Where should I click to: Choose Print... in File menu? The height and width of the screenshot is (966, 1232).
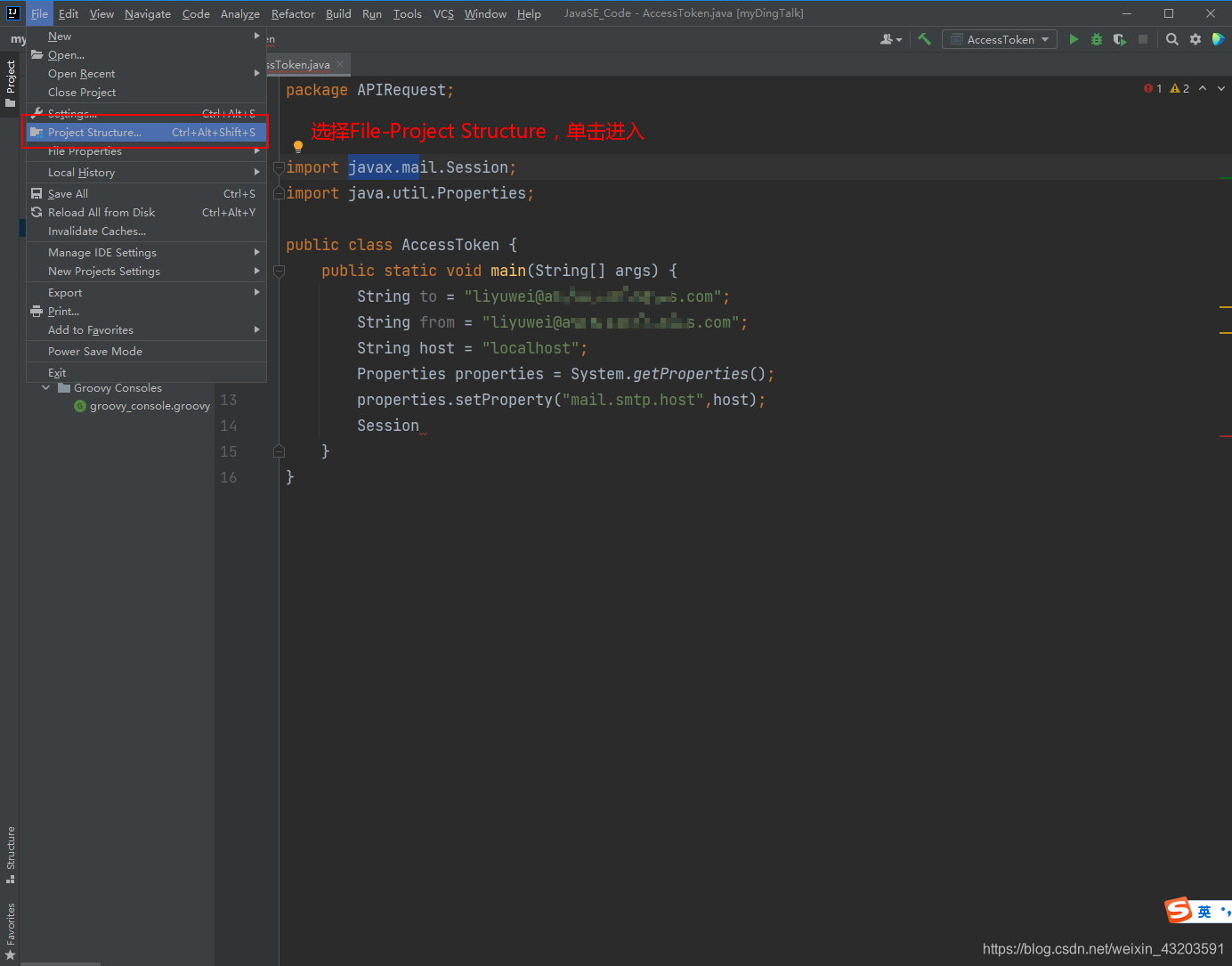147,312
